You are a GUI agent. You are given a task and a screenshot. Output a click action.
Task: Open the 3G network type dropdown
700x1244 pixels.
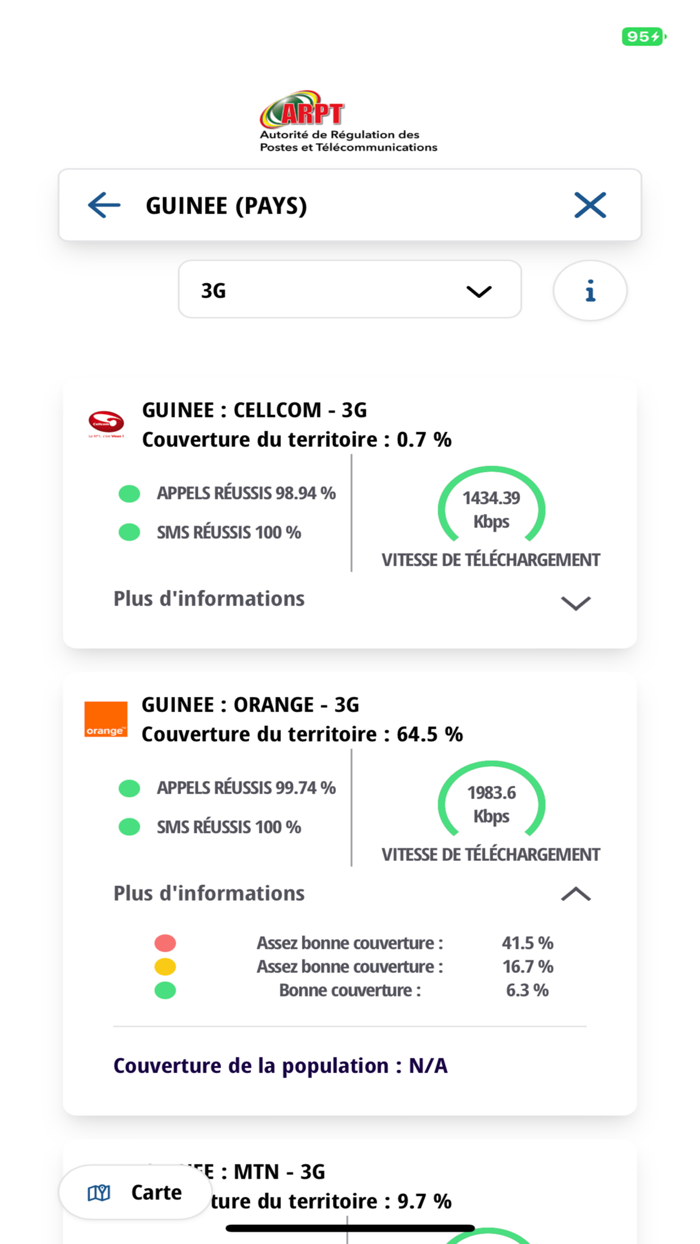tap(349, 290)
